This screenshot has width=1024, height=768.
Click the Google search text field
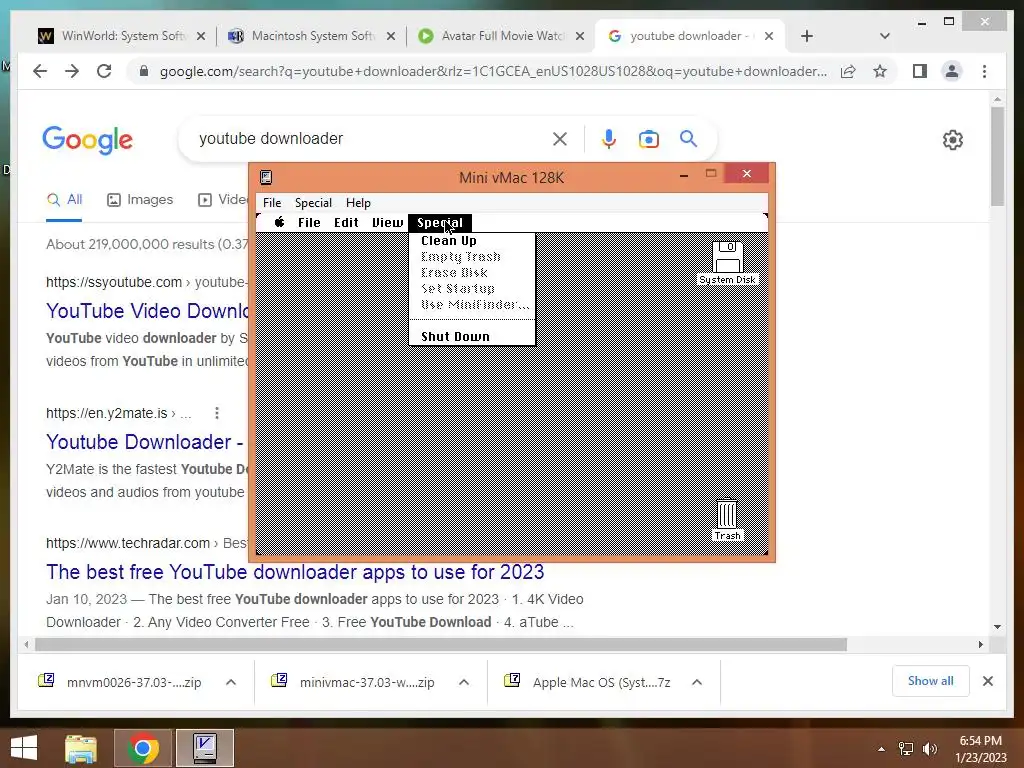pyautogui.click(x=366, y=138)
